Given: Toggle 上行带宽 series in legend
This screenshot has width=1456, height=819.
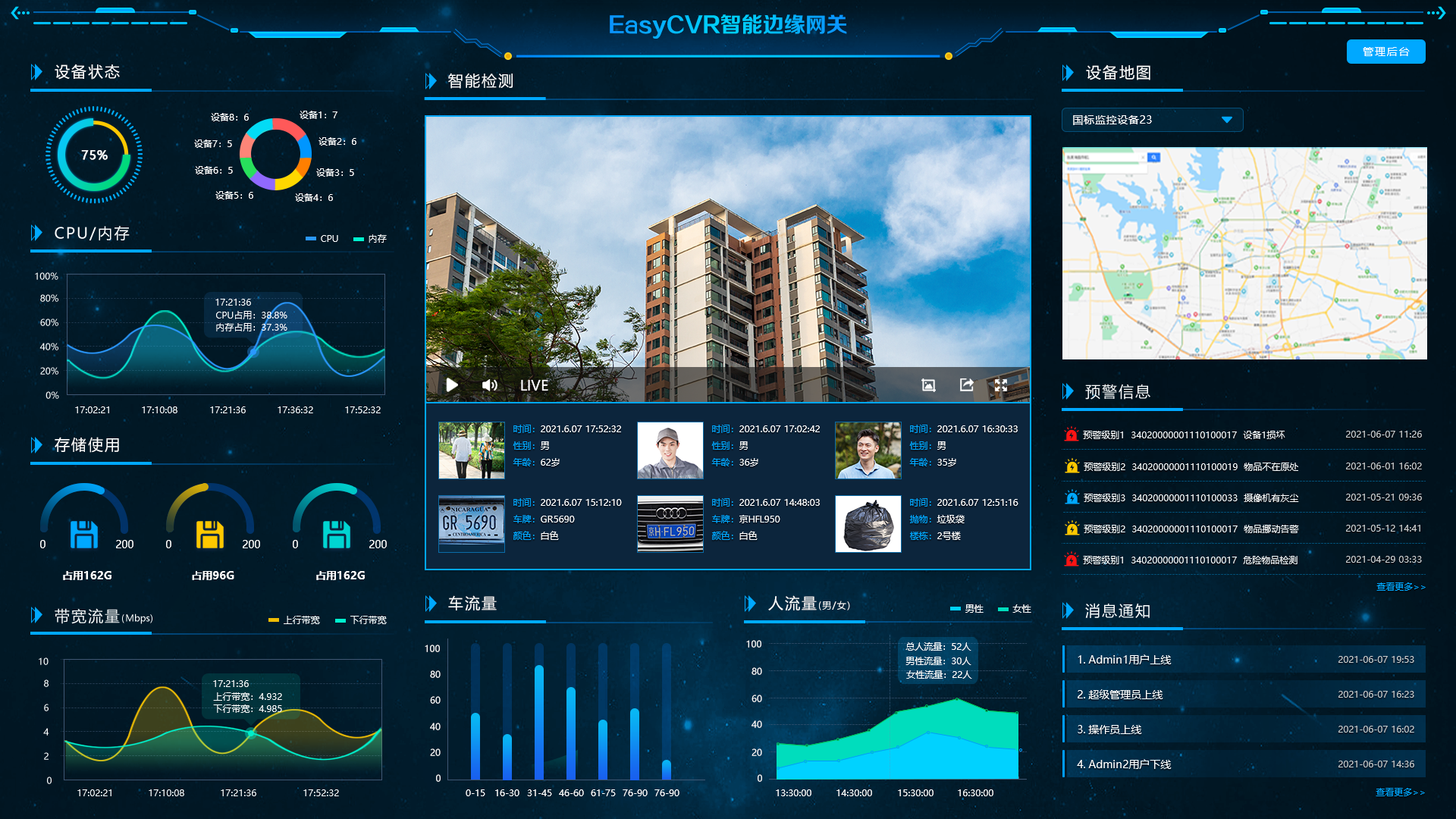Looking at the screenshot, I should [294, 620].
